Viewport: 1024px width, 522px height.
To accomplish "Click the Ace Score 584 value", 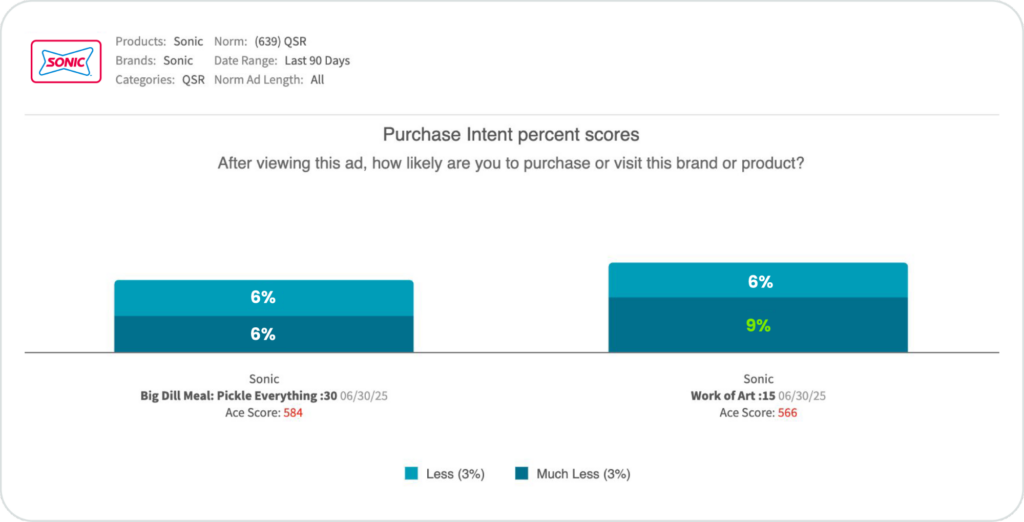I will (293, 413).
